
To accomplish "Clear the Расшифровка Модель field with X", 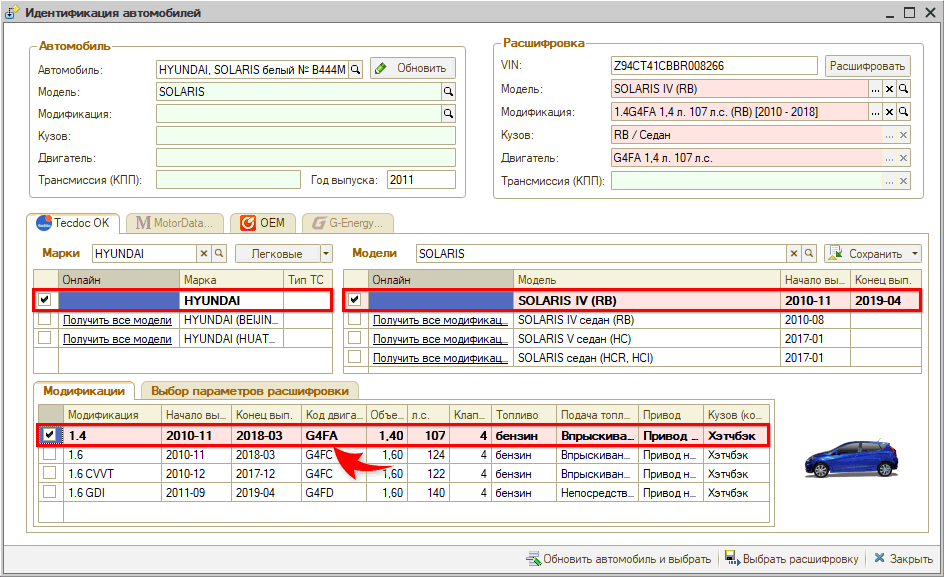I will 889,90.
